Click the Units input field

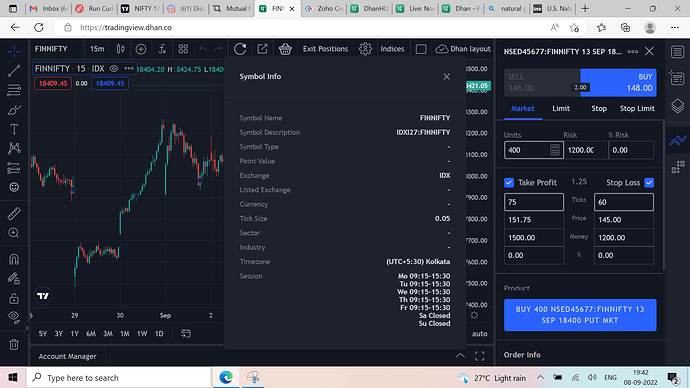pyautogui.click(x=527, y=150)
